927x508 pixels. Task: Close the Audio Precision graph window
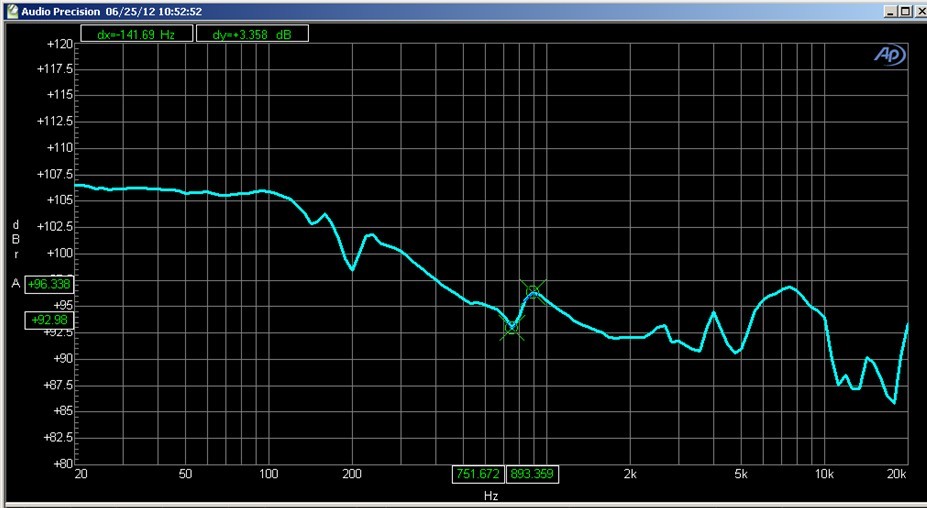point(920,11)
